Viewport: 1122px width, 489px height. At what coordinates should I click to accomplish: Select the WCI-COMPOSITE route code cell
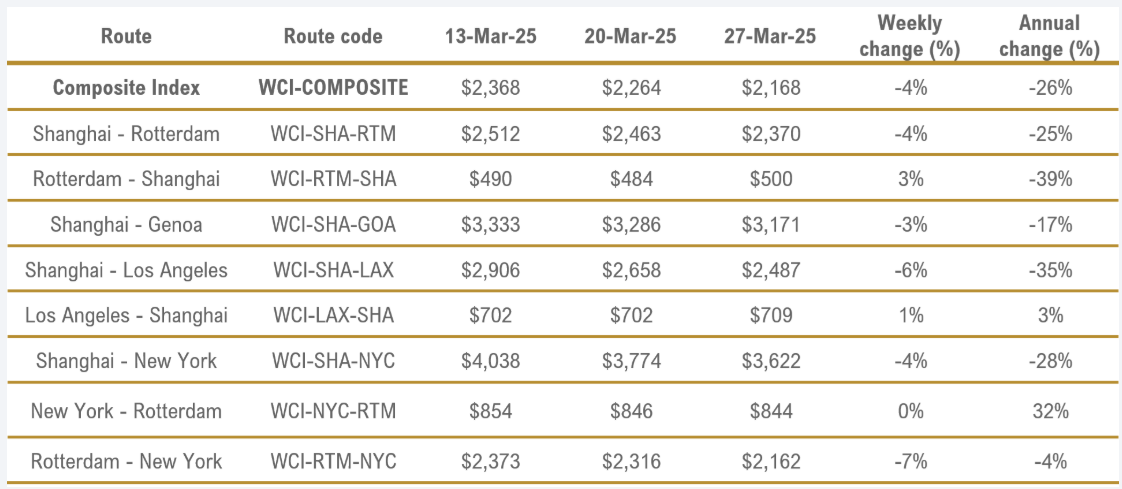tap(333, 88)
